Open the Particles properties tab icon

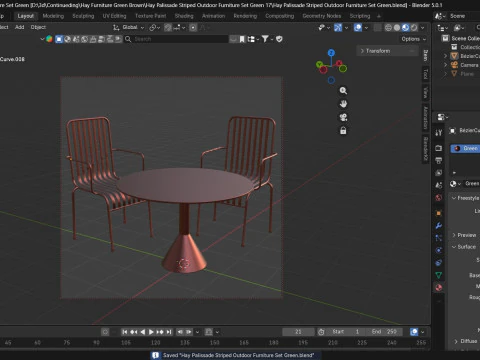tap(439, 238)
